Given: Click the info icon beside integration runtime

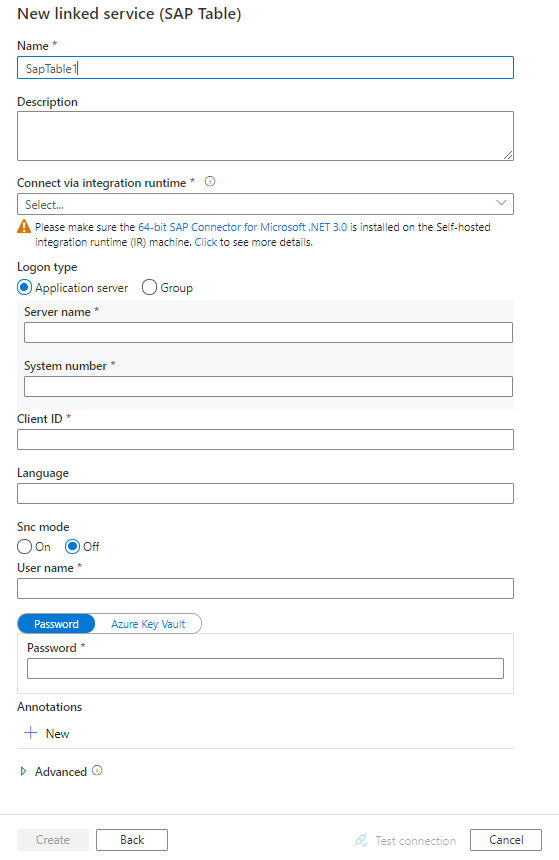Looking at the screenshot, I should tap(210, 182).
